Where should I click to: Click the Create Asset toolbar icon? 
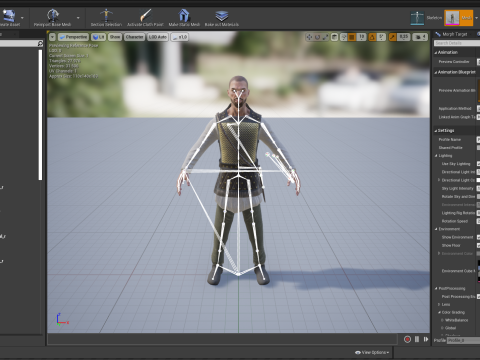point(8,15)
